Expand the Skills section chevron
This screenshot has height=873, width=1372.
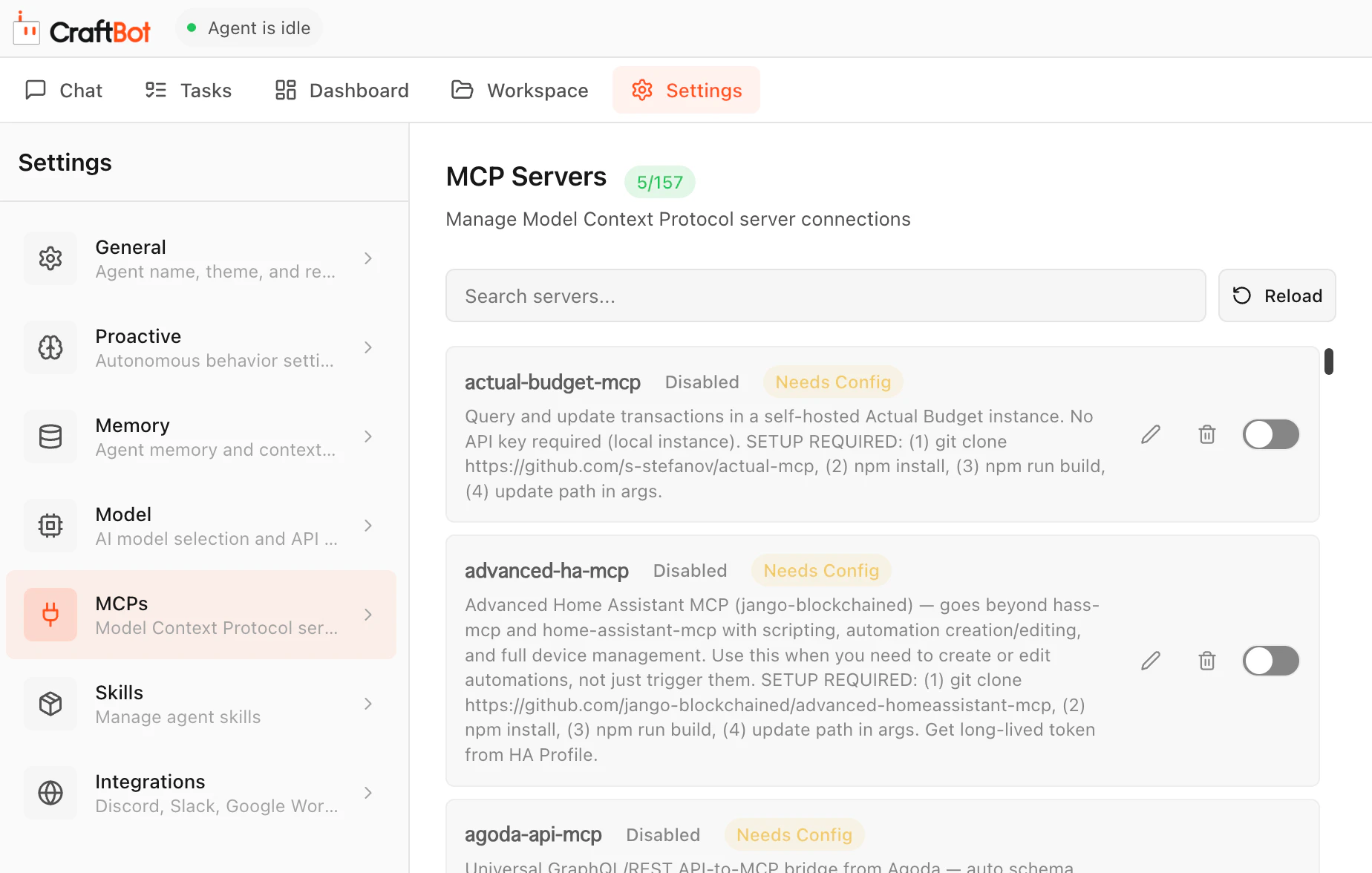pos(368,704)
